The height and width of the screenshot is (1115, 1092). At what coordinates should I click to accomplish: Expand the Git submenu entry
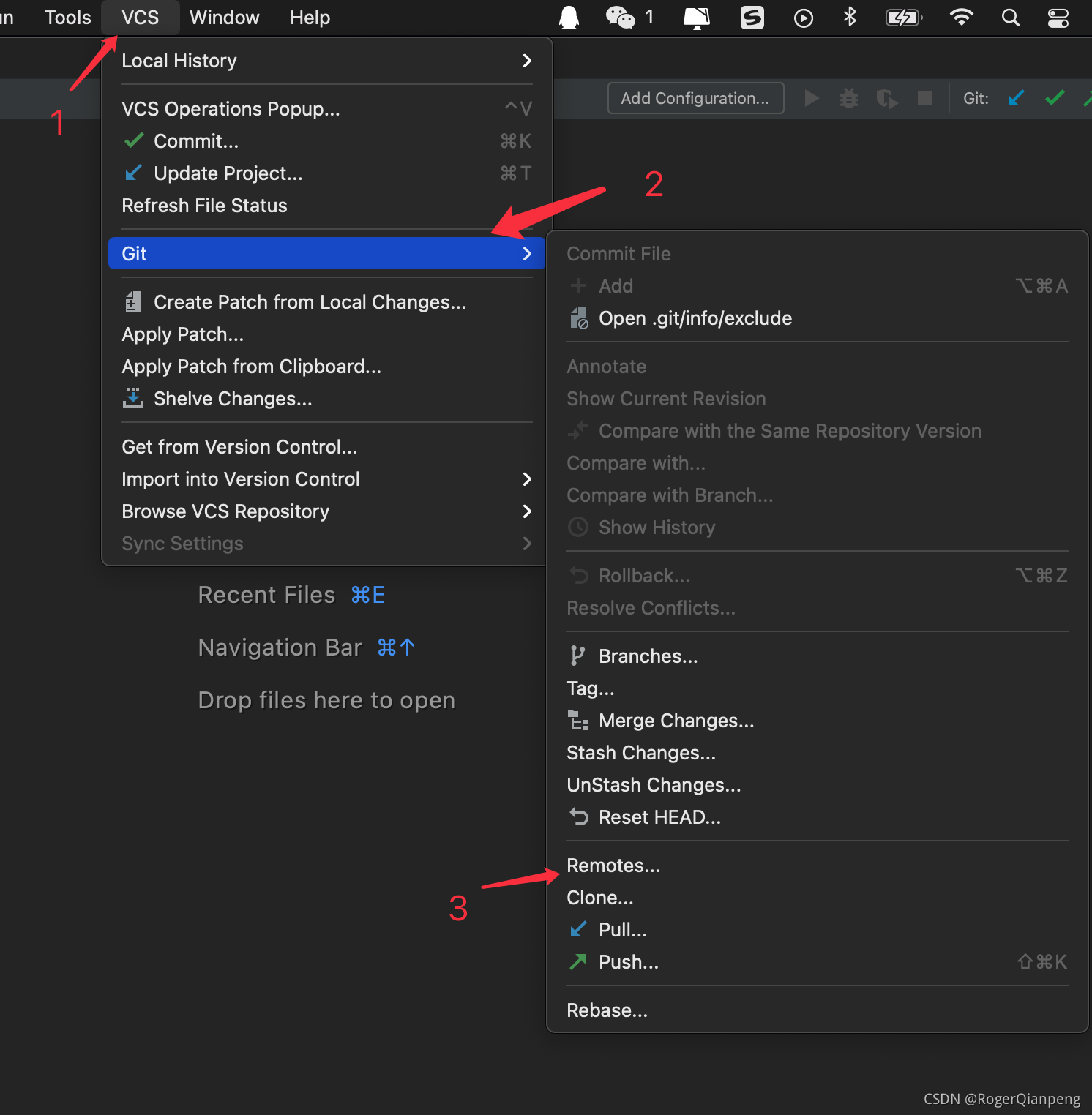pos(326,253)
